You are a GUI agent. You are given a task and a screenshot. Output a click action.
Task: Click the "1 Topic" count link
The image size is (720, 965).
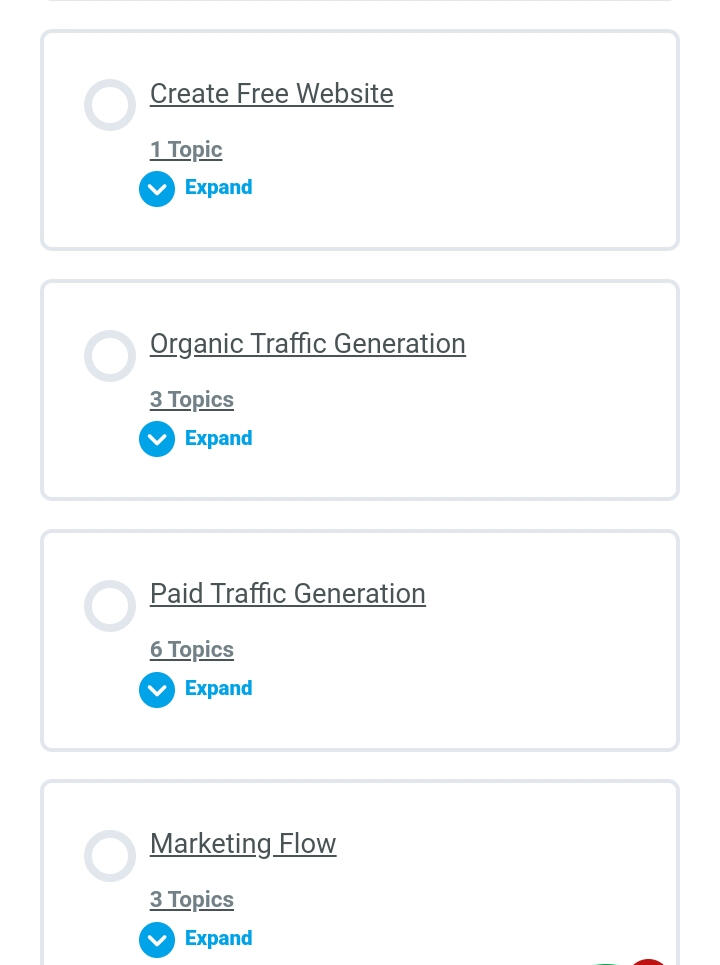[x=186, y=150]
